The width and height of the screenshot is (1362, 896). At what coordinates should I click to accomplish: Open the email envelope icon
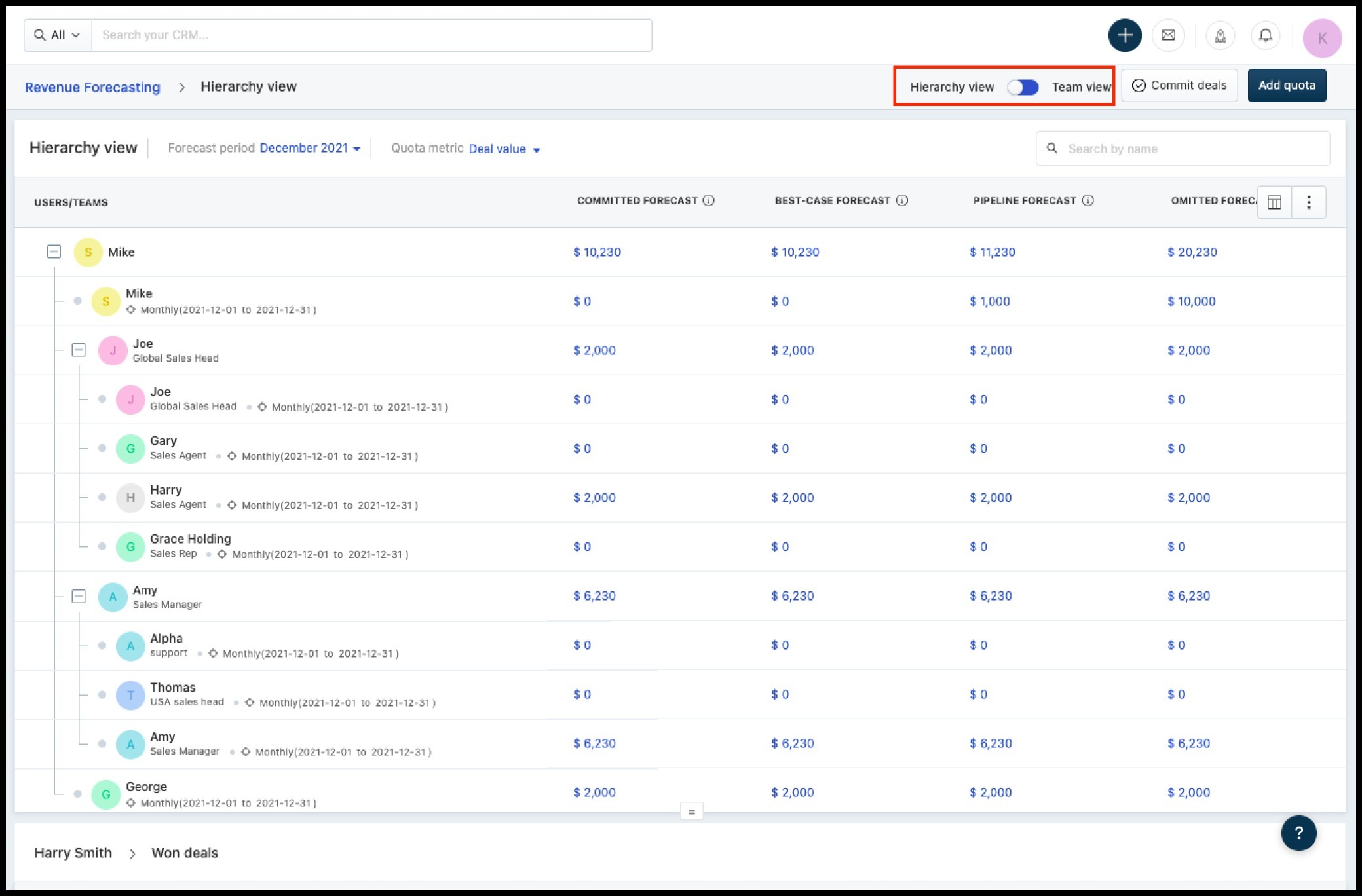tap(1168, 35)
